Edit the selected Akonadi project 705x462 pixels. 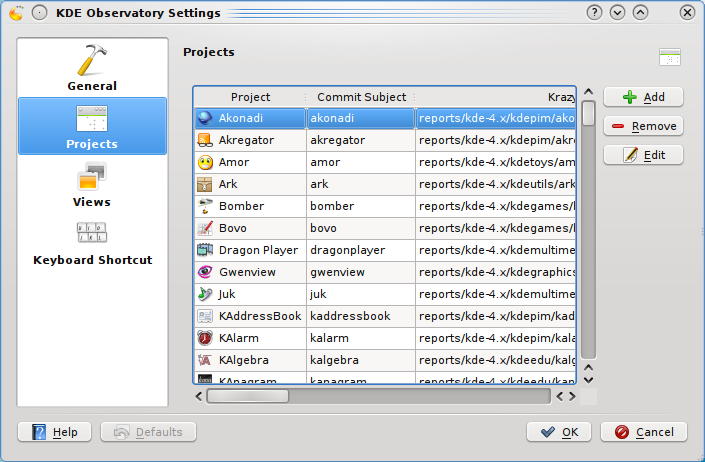643,156
